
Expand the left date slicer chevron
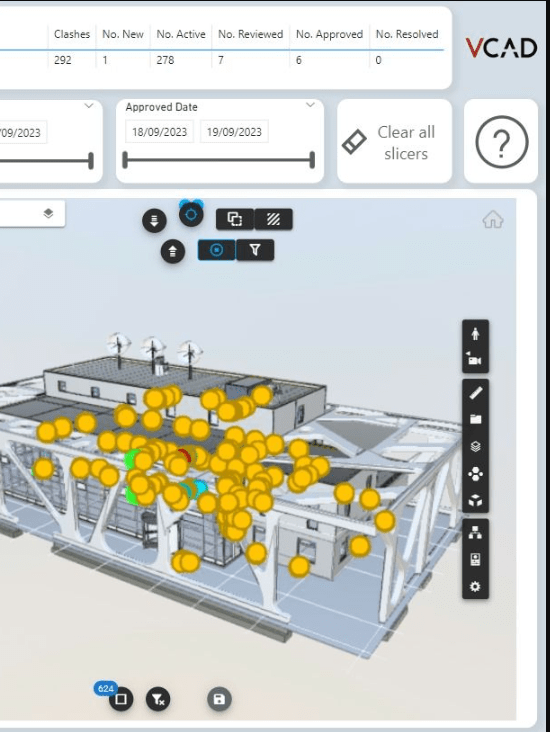click(89, 106)
